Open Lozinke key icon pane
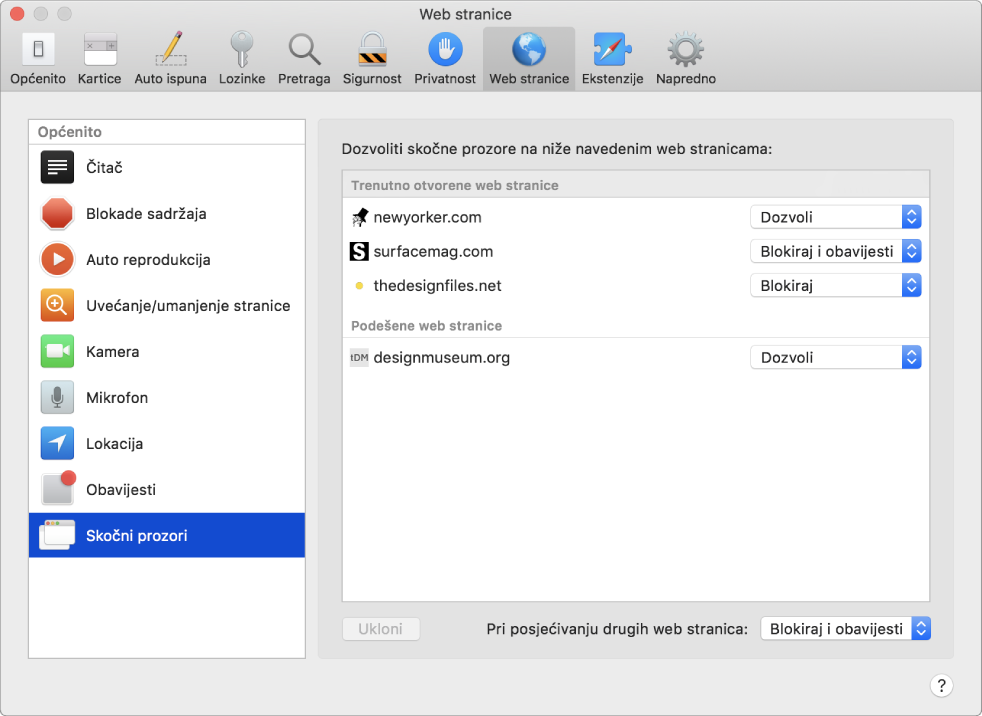Screen dimensions: 982x716 (242, 60)
